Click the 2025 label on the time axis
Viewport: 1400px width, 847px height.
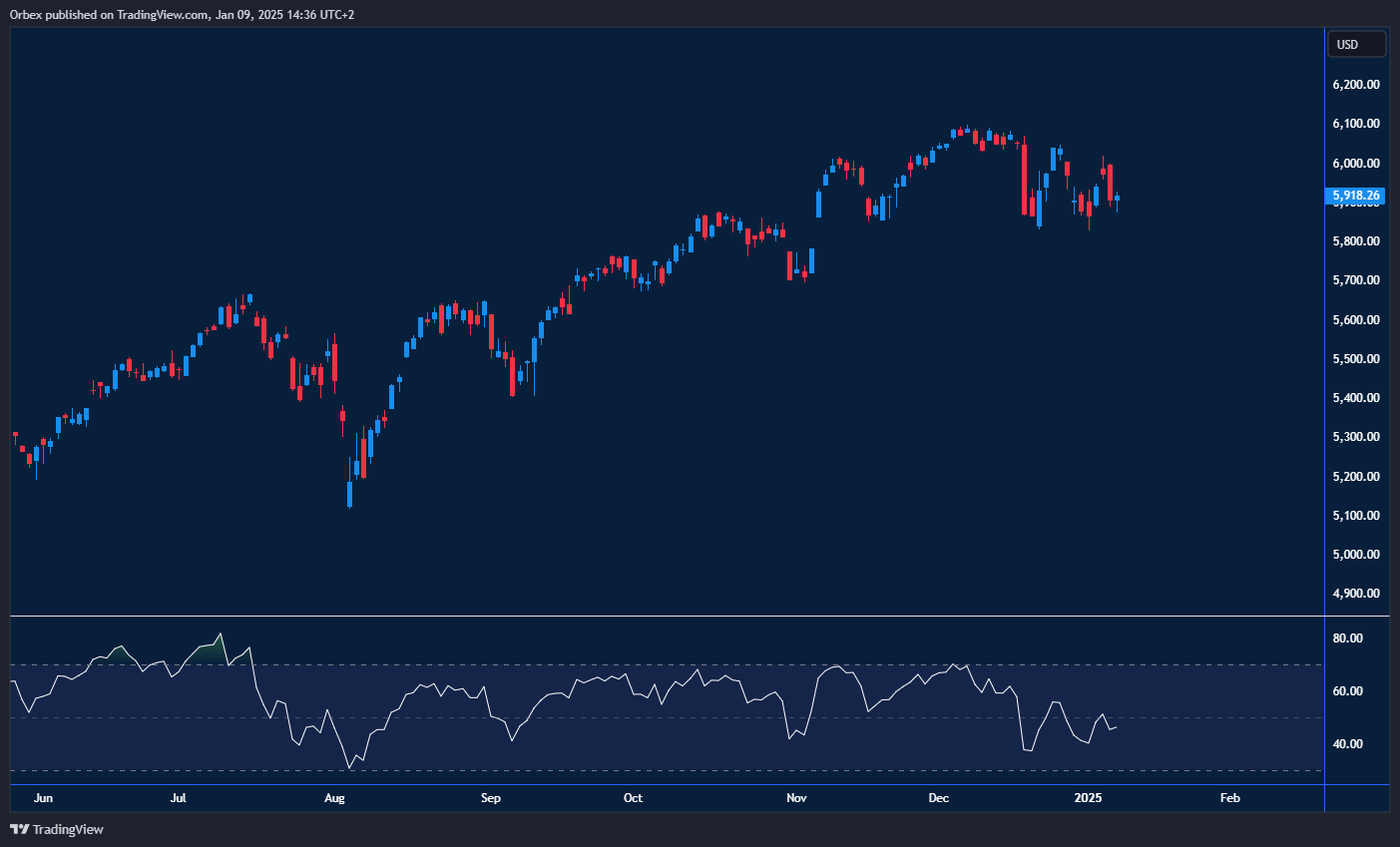coord(1087,798)
